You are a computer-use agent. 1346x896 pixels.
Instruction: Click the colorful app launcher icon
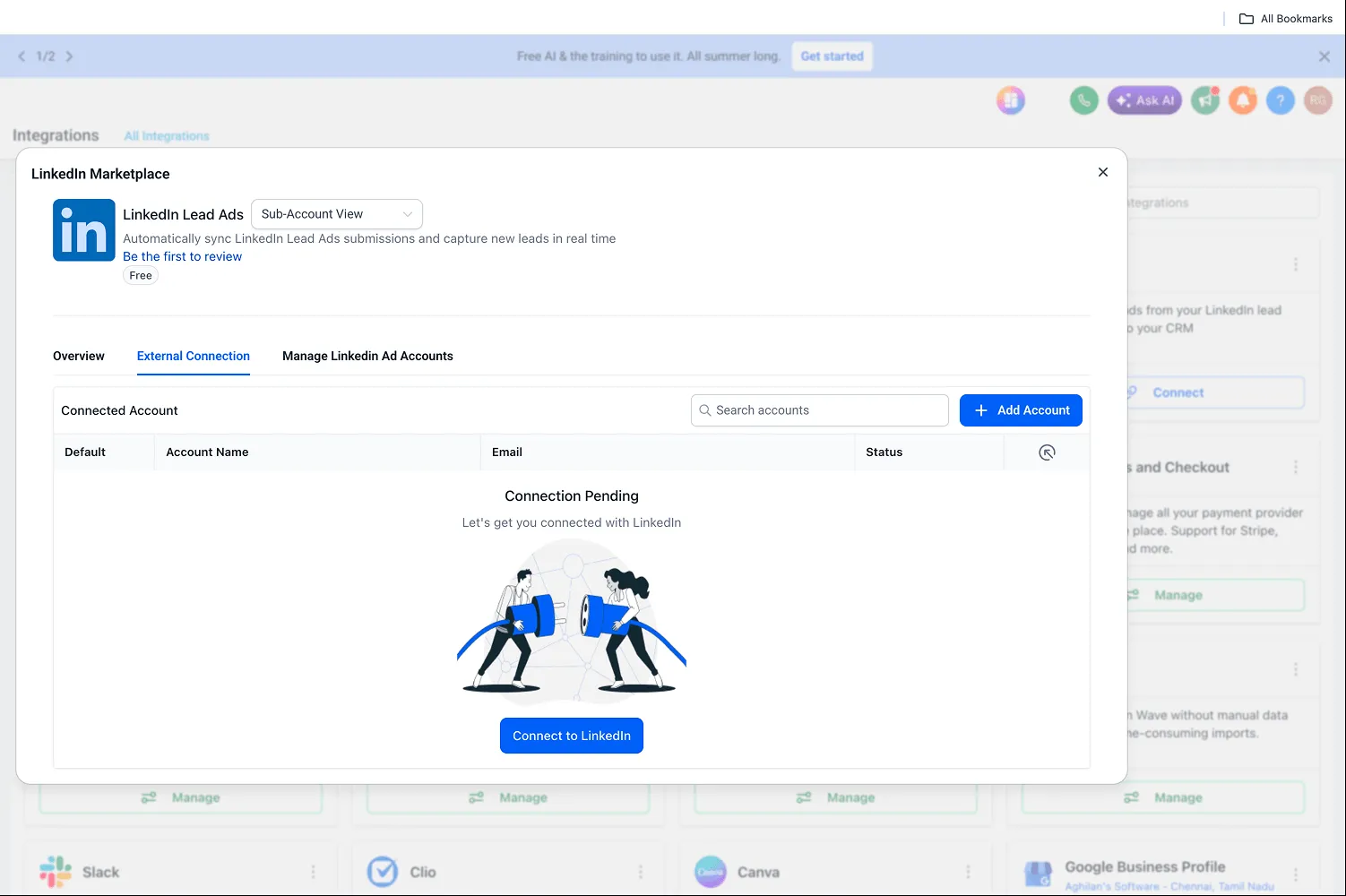pos(1011,100)
